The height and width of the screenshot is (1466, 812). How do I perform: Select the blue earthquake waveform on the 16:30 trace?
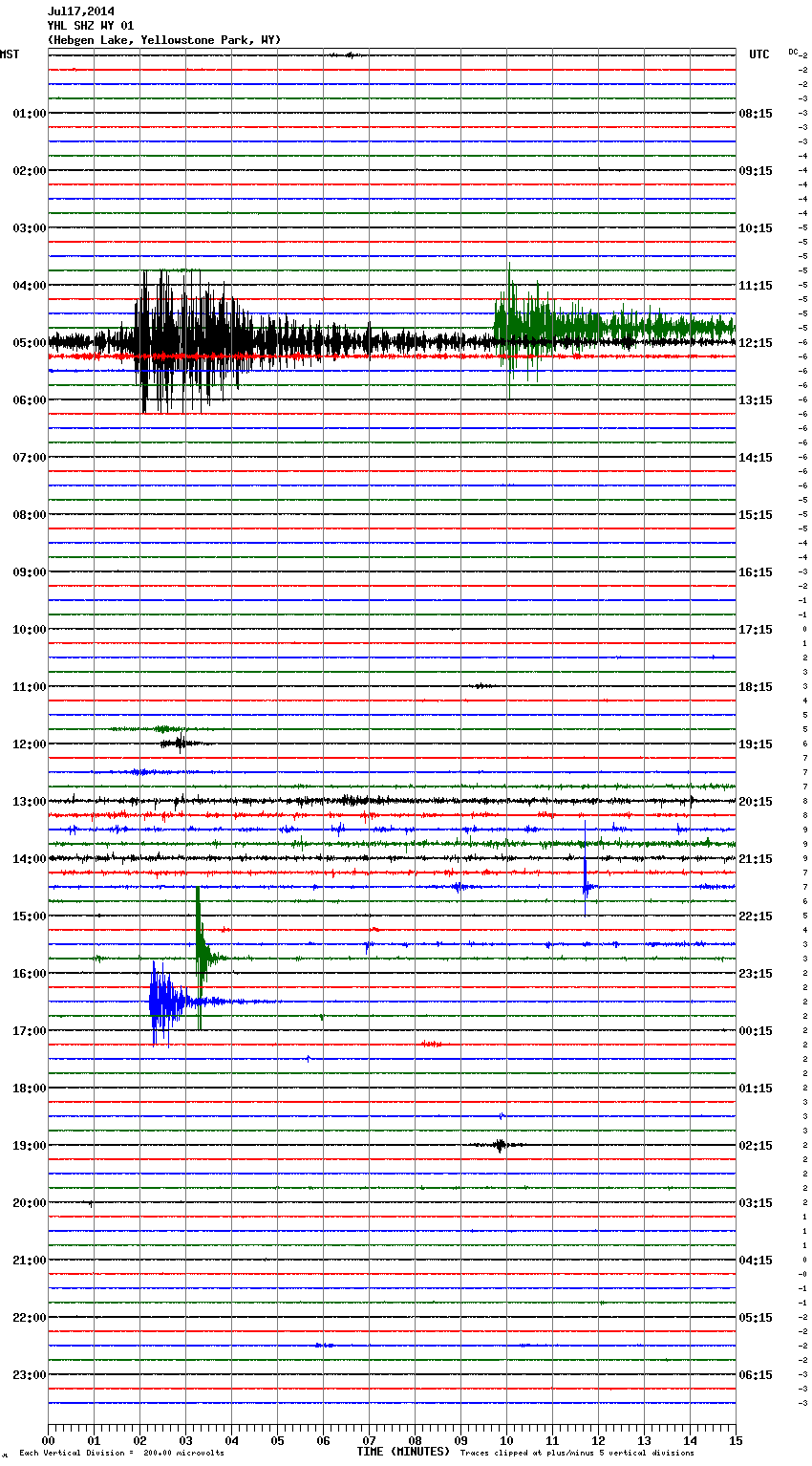[163, 1002]
